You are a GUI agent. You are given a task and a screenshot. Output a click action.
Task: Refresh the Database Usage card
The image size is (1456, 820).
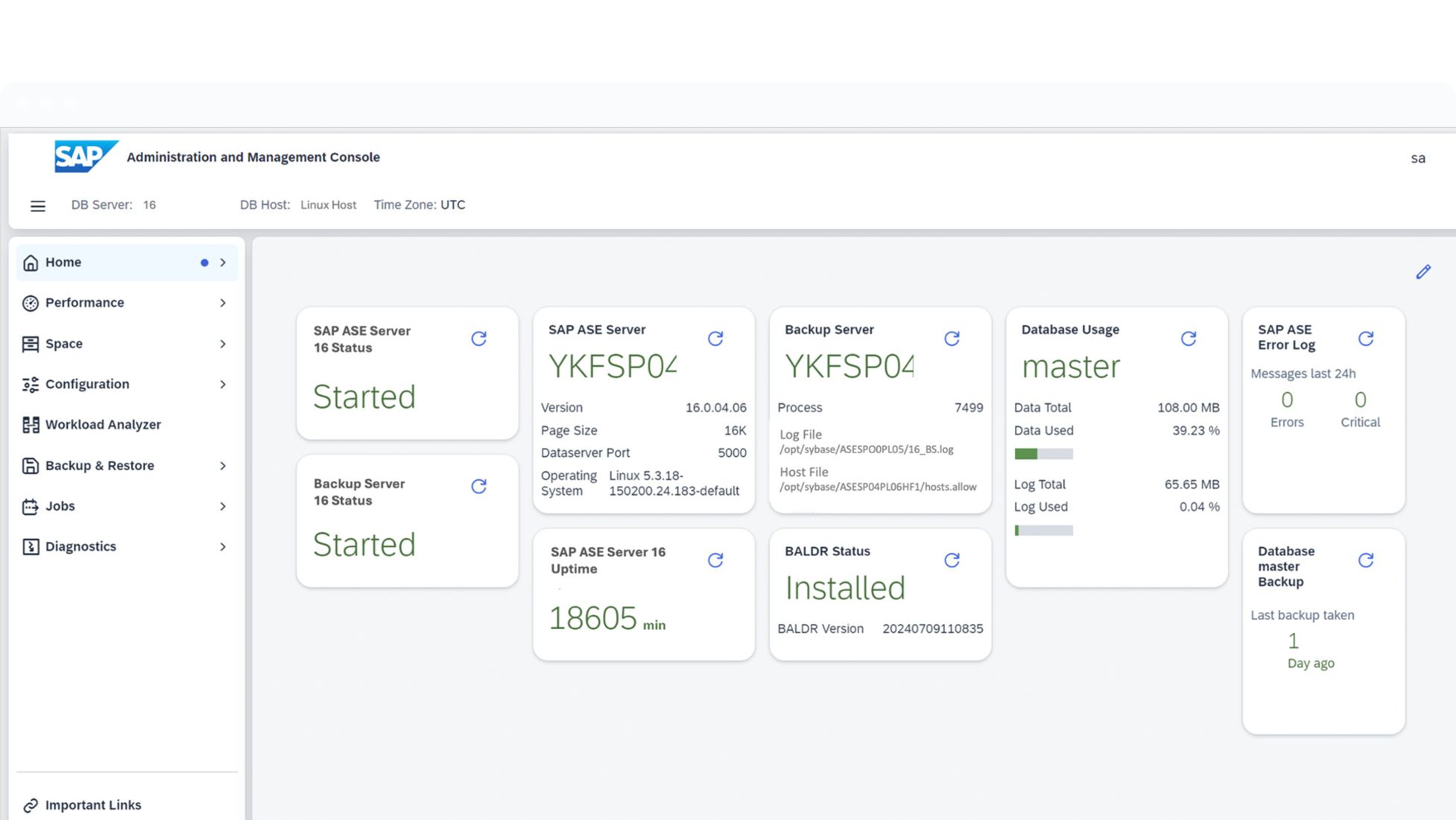(1188, 339)
